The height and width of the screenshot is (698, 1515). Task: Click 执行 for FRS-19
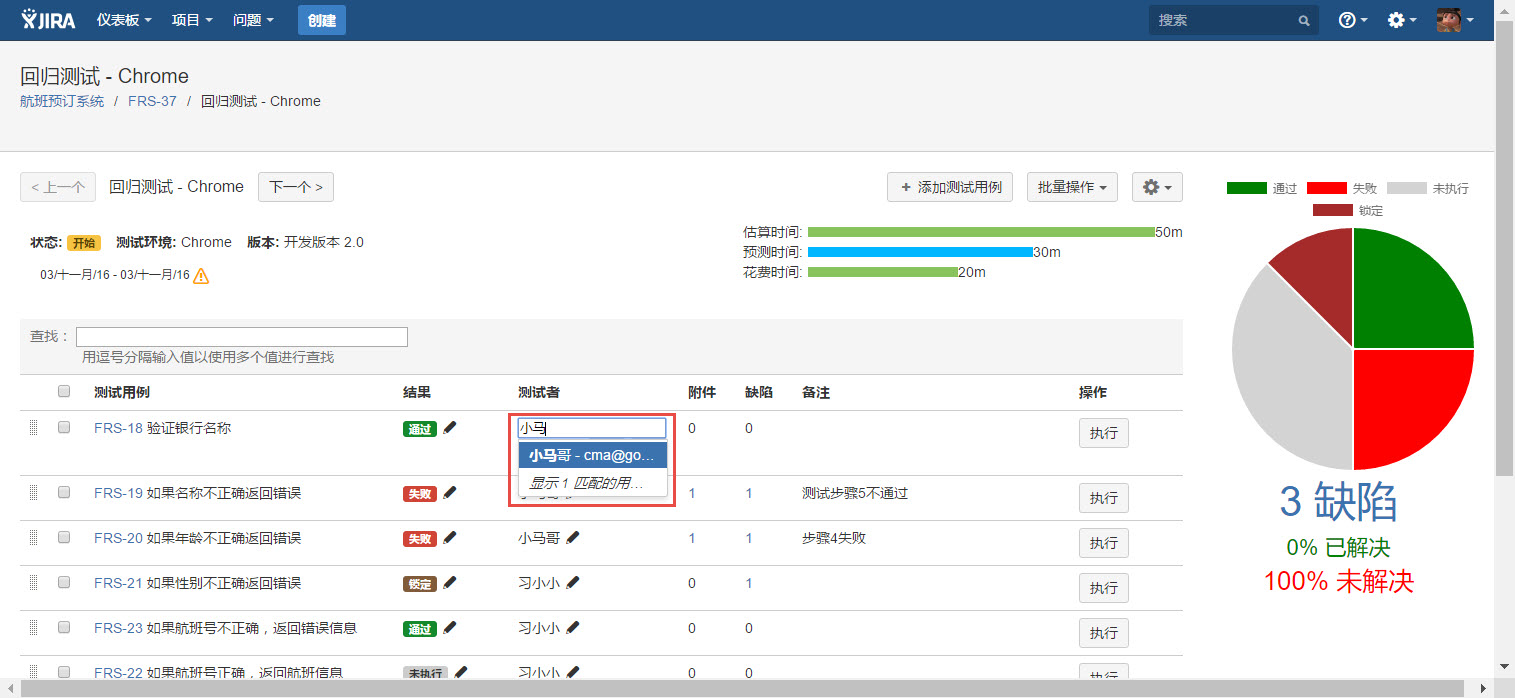click(1104, 498)
